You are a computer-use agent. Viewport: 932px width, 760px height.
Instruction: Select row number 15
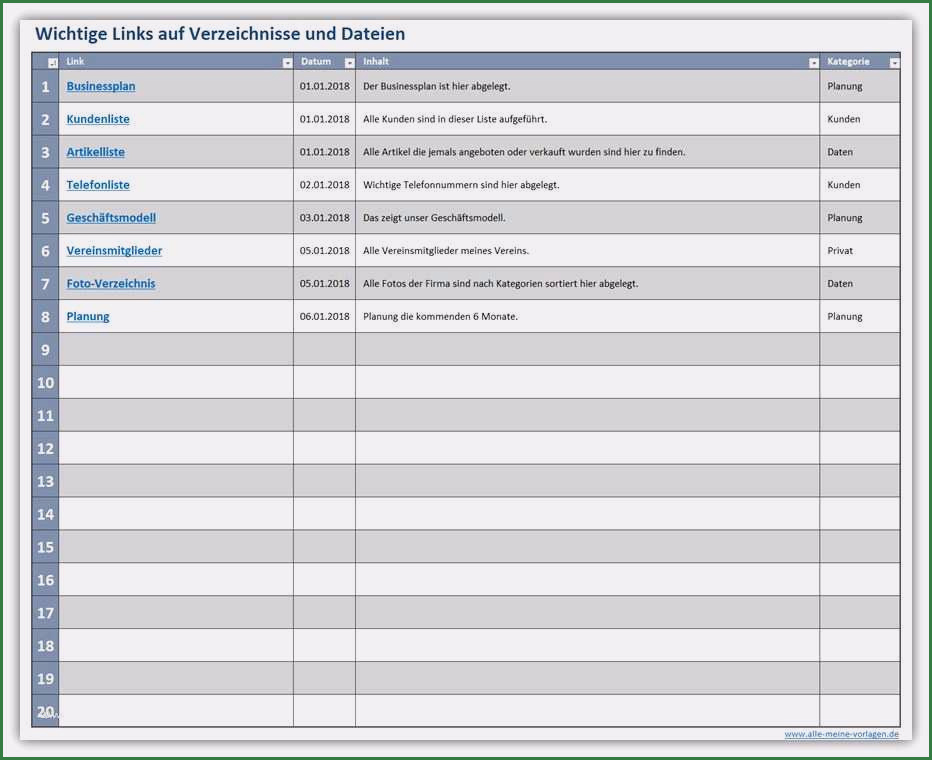(x=45, y=547)
